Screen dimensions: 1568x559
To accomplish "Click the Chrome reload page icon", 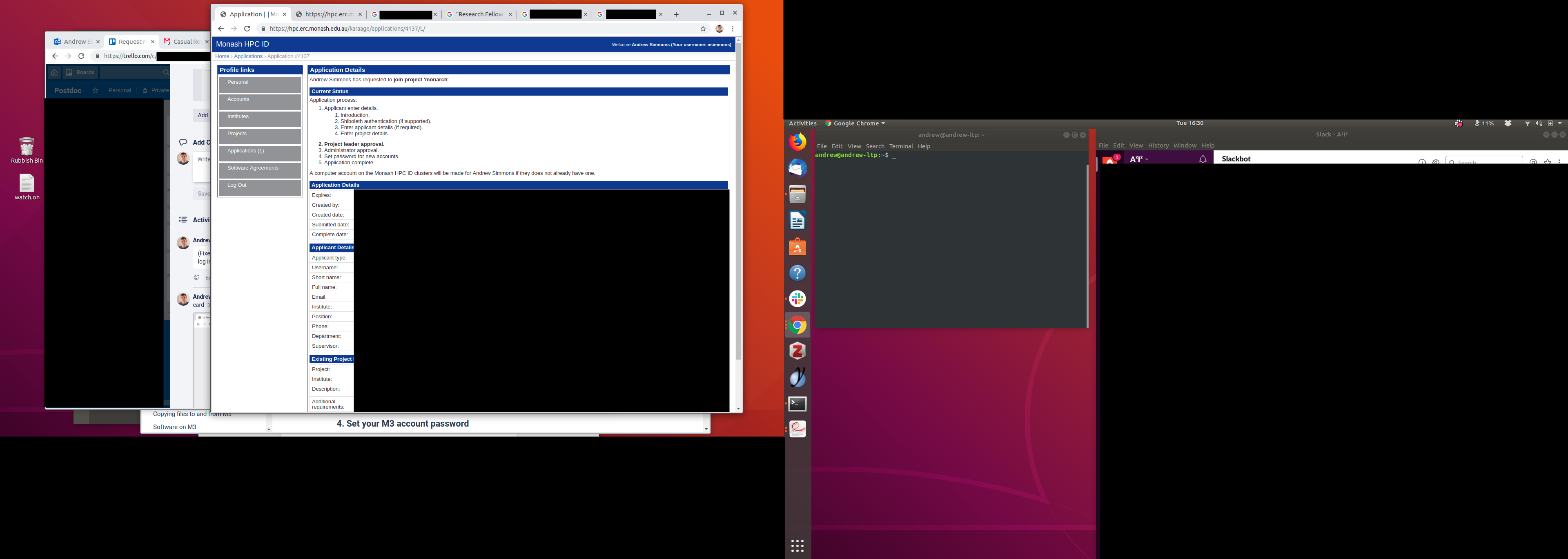I will tap(247, 29).
